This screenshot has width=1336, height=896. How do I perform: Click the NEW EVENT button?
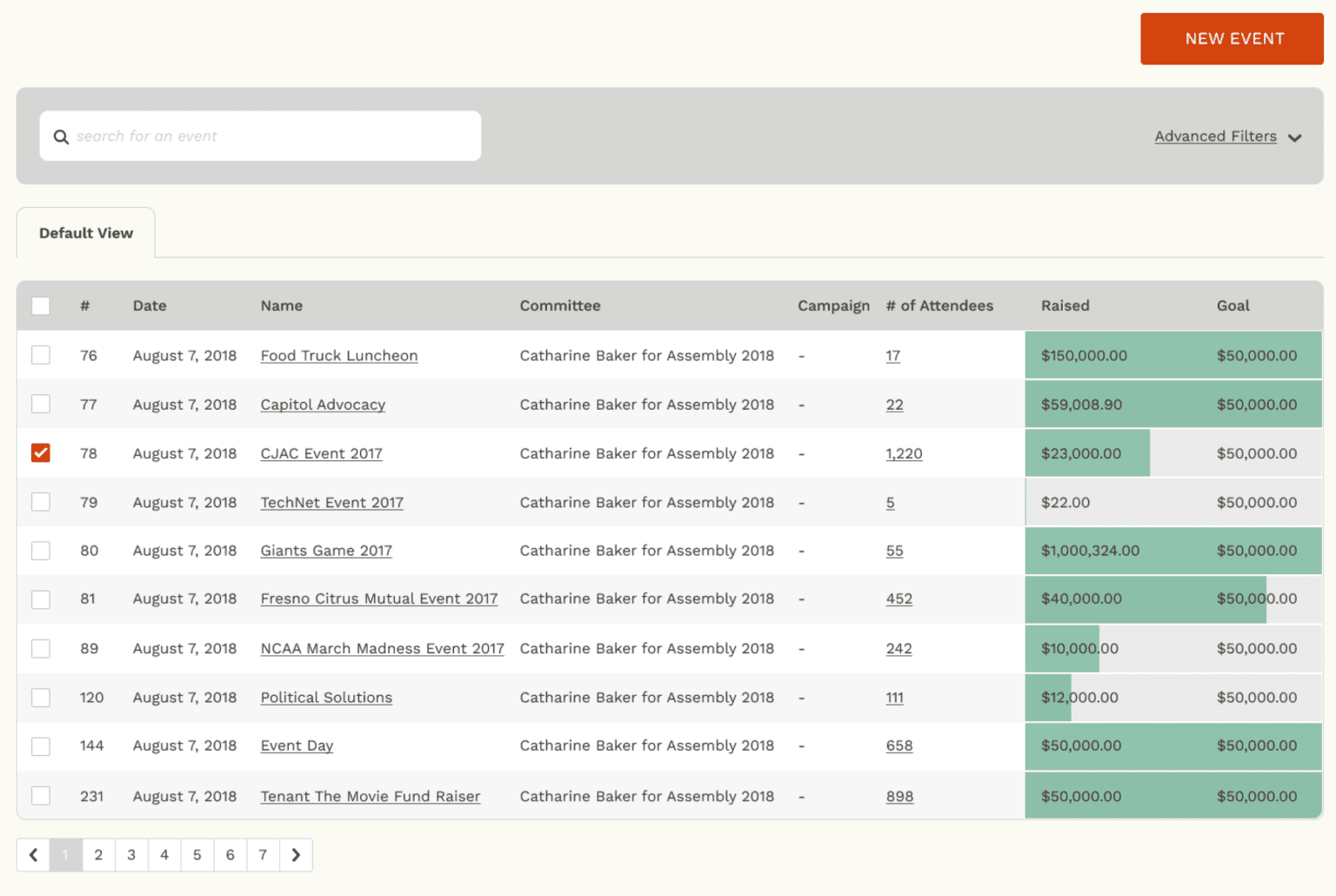coord(1232,39)
